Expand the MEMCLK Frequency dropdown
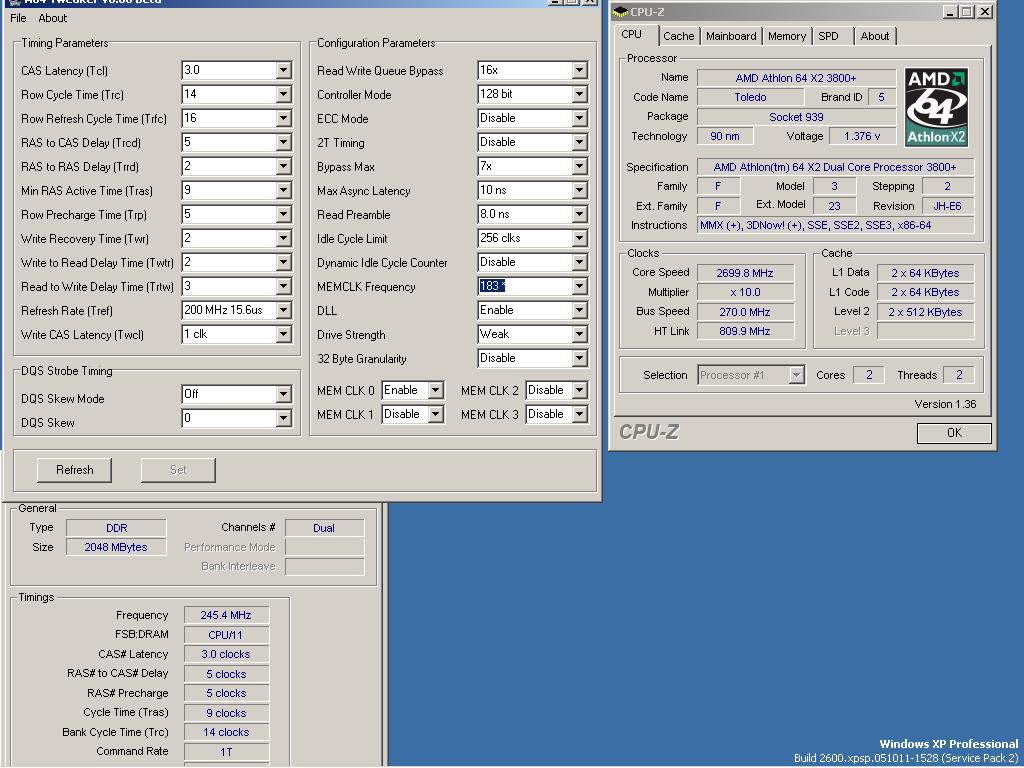 tap(579, 287)
